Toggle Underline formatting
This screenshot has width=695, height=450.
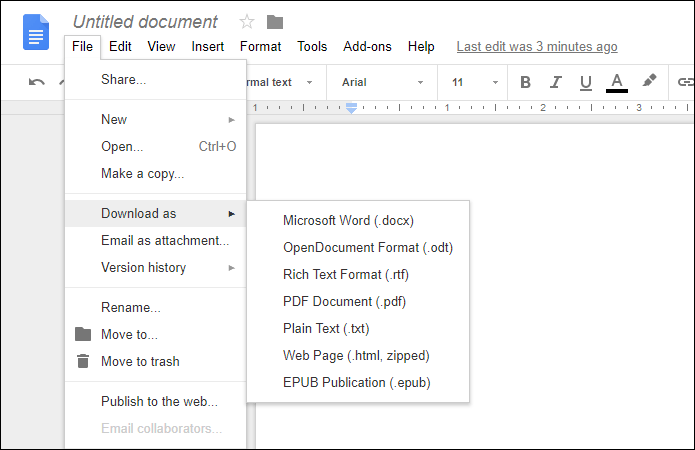tap(586, 83)
